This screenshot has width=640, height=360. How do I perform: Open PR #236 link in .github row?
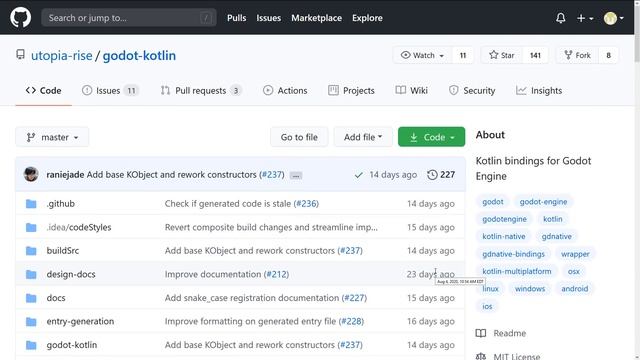tap(306, 204)
